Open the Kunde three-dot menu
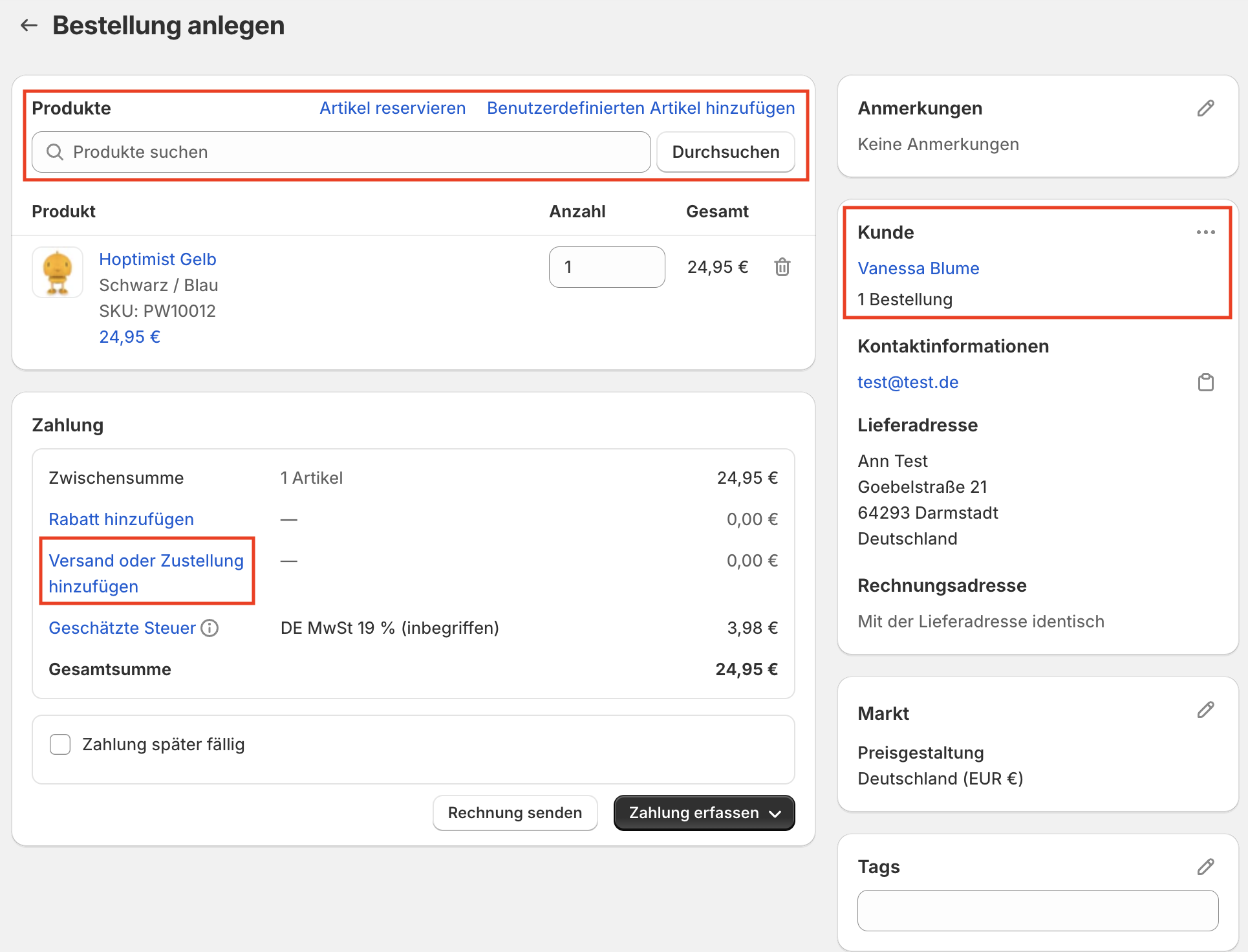This screenshot has height=952, width=1248. click(1205, 232)
